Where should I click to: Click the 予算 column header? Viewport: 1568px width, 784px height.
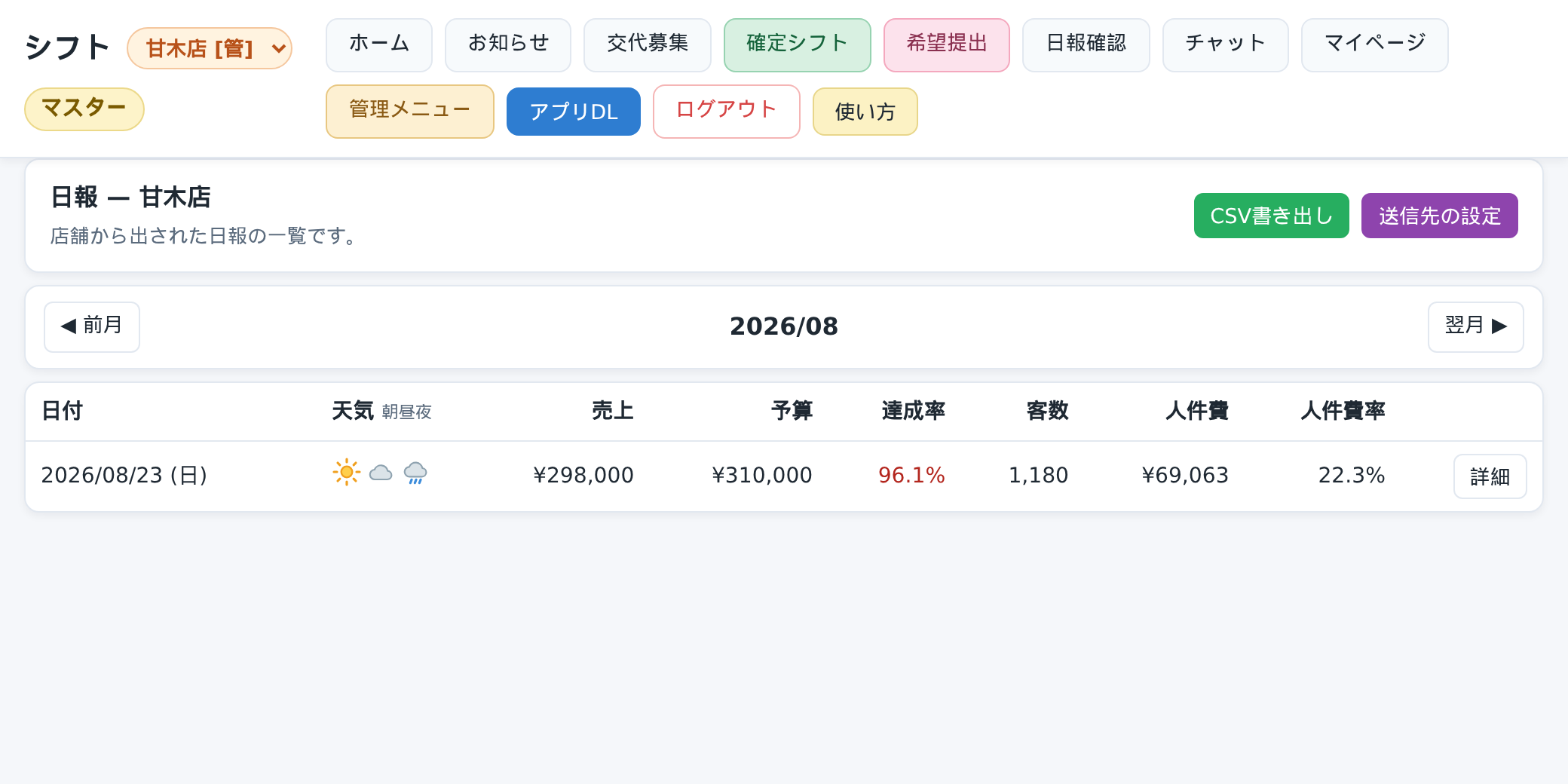click(792, 411)
